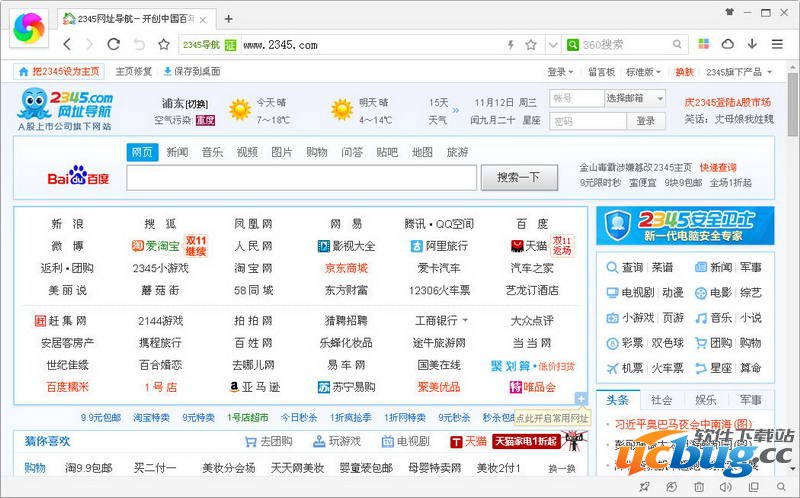Reload the page with refresh icon

[x=114, y=44]
